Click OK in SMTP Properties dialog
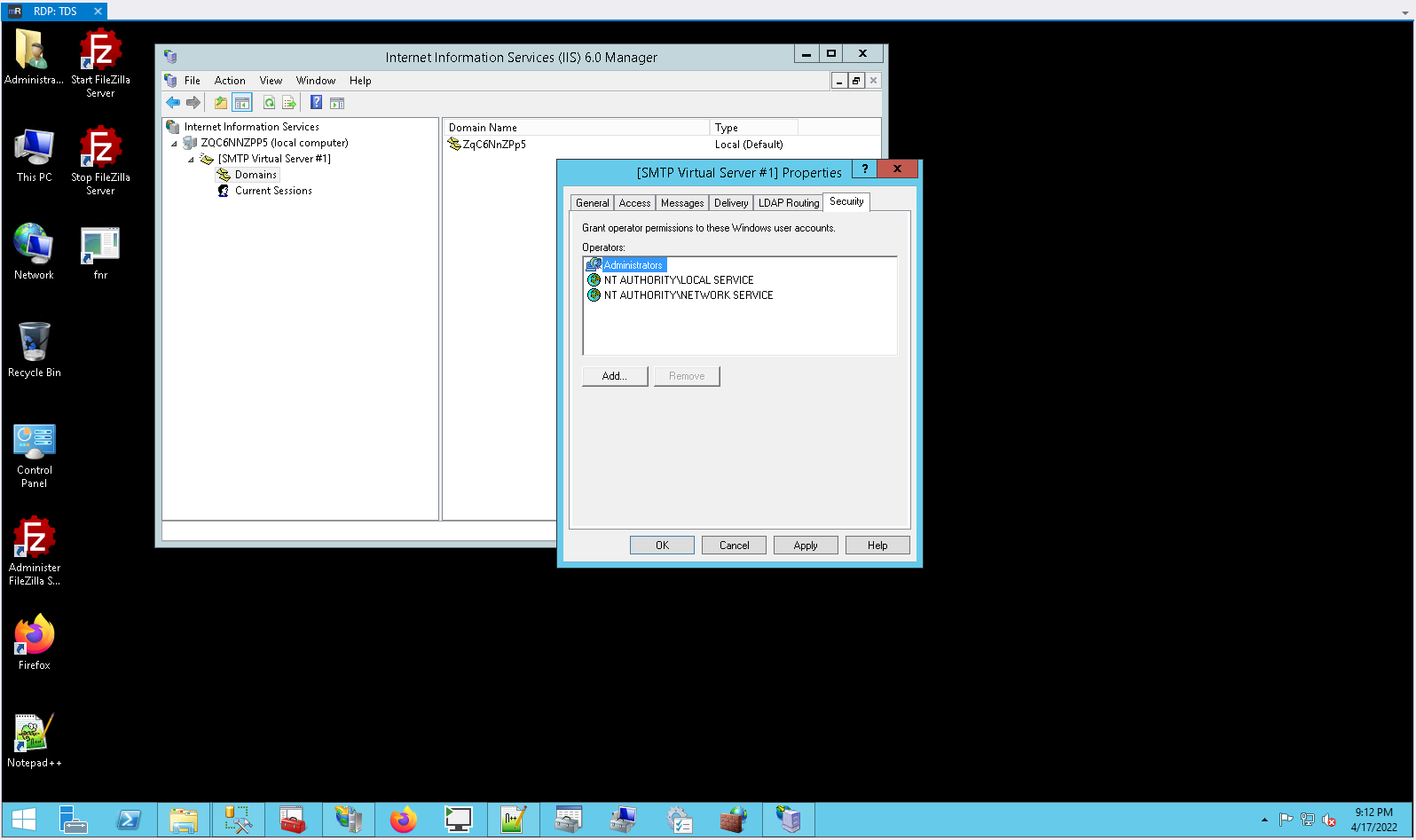 (x=662, y=546)
